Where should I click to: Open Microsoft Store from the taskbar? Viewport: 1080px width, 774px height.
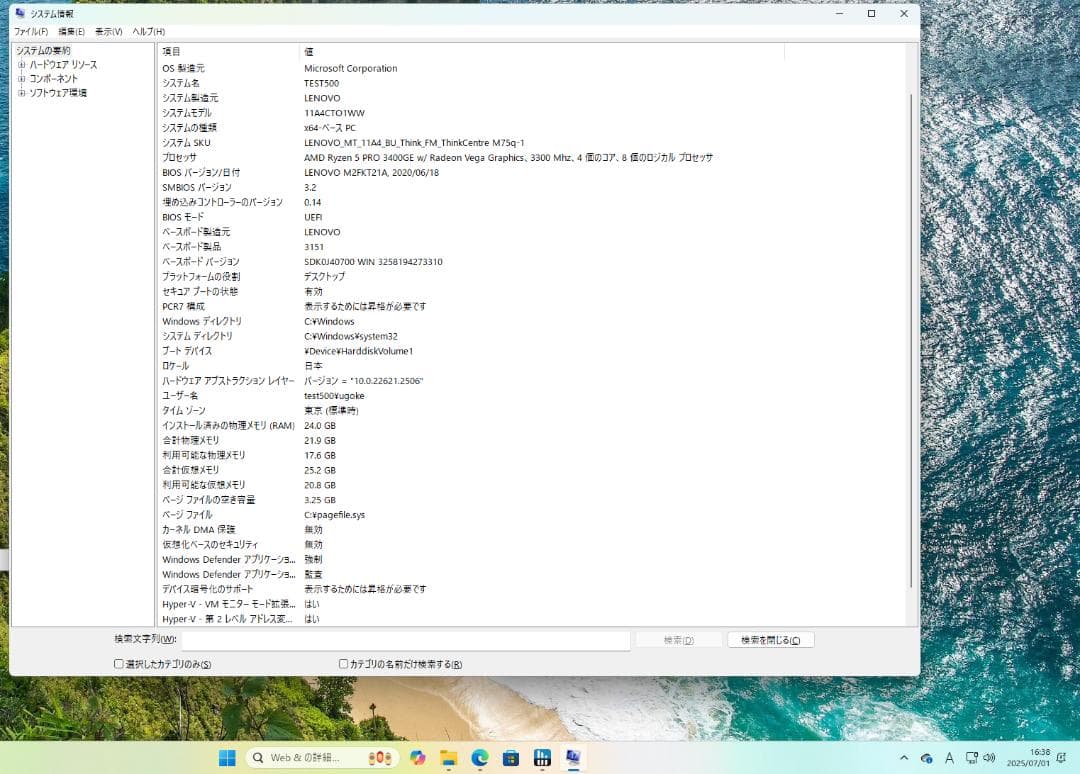(x=511, y=758)
